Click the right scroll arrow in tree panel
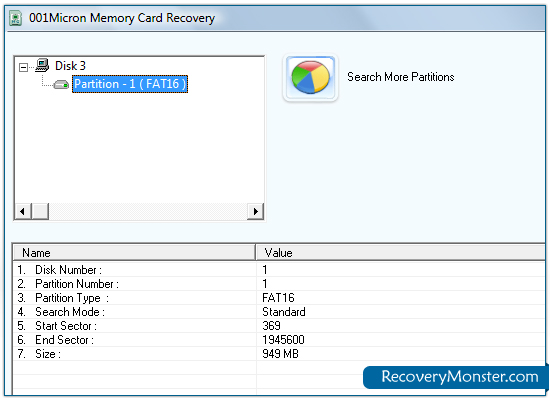This screenshot has height=400, width=550. tap(255, 212)
